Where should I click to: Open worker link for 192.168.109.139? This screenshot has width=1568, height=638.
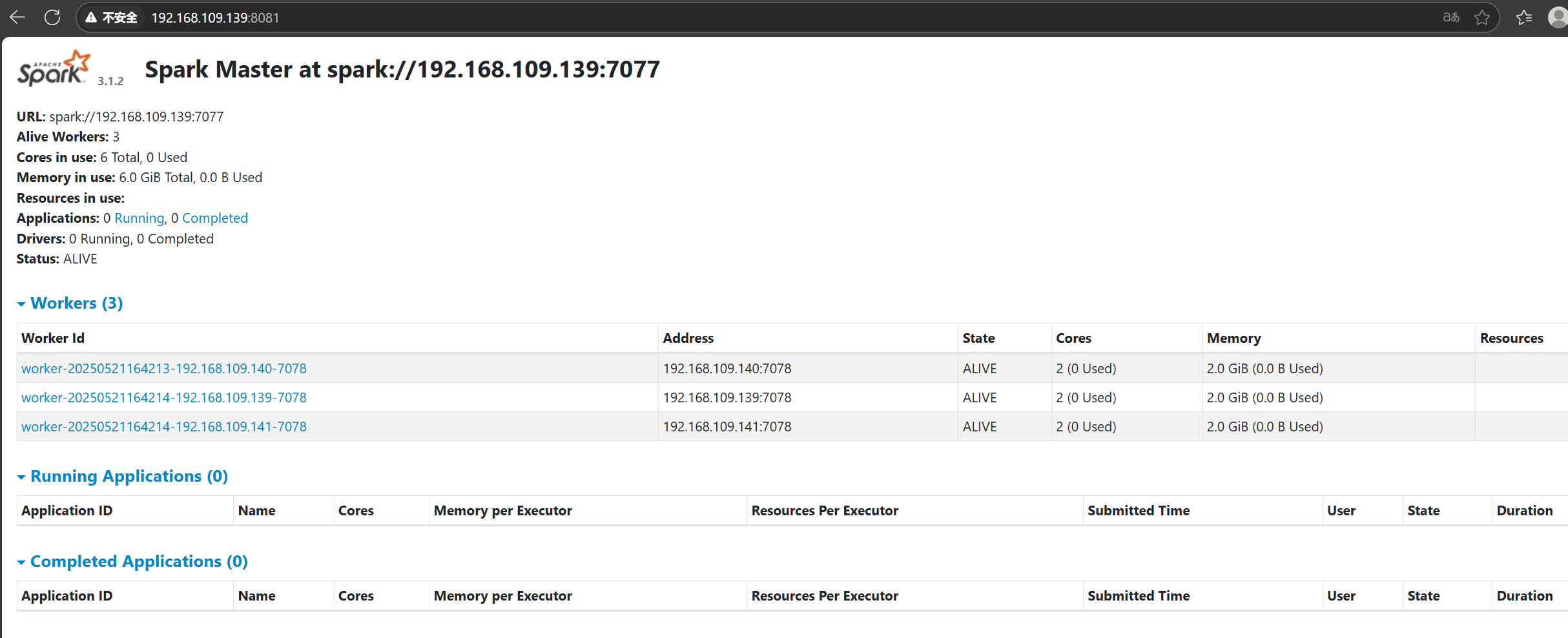pyautogui.click(x=164, y=397)
